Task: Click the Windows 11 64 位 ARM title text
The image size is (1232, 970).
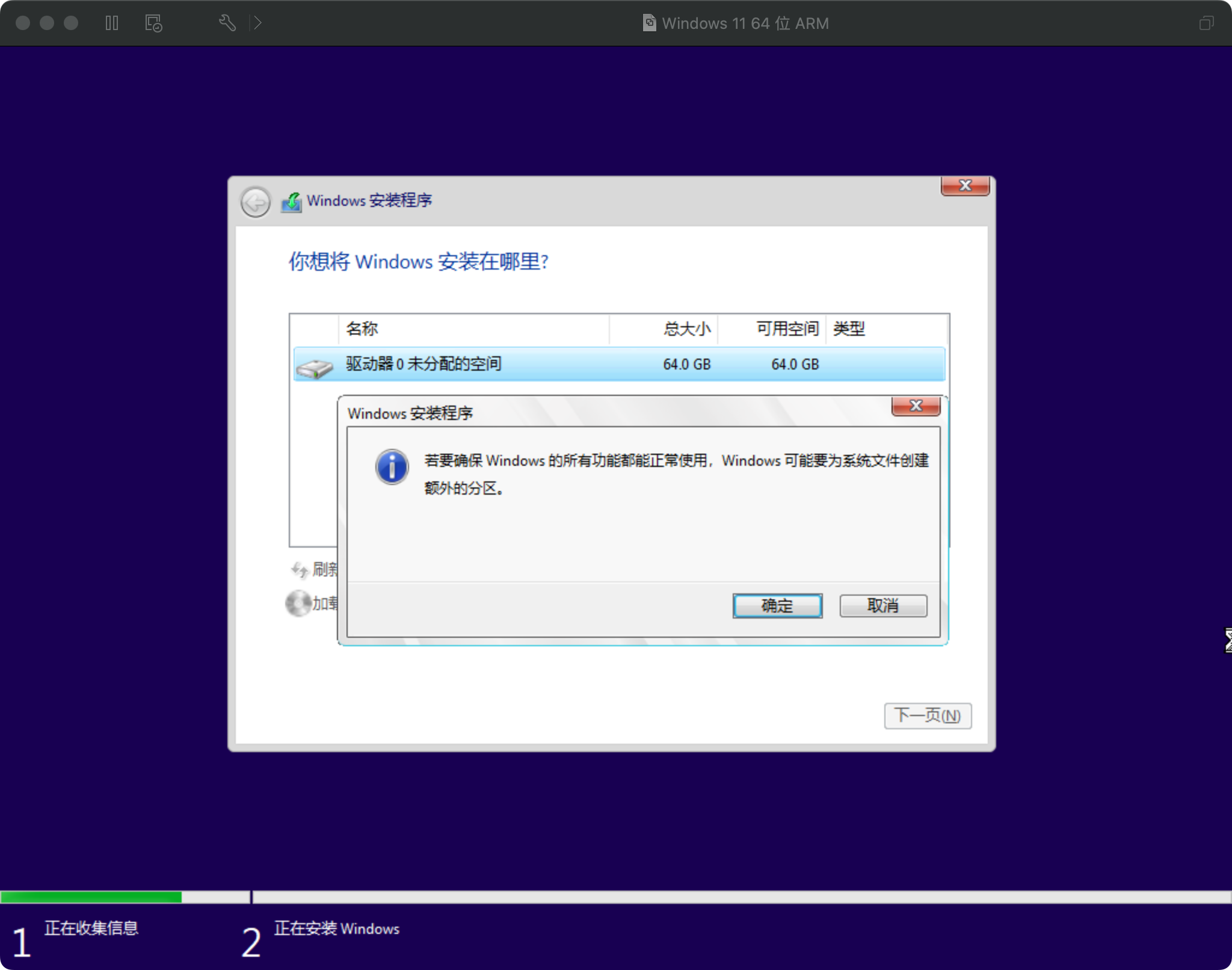Action: (x=745, y=23)
